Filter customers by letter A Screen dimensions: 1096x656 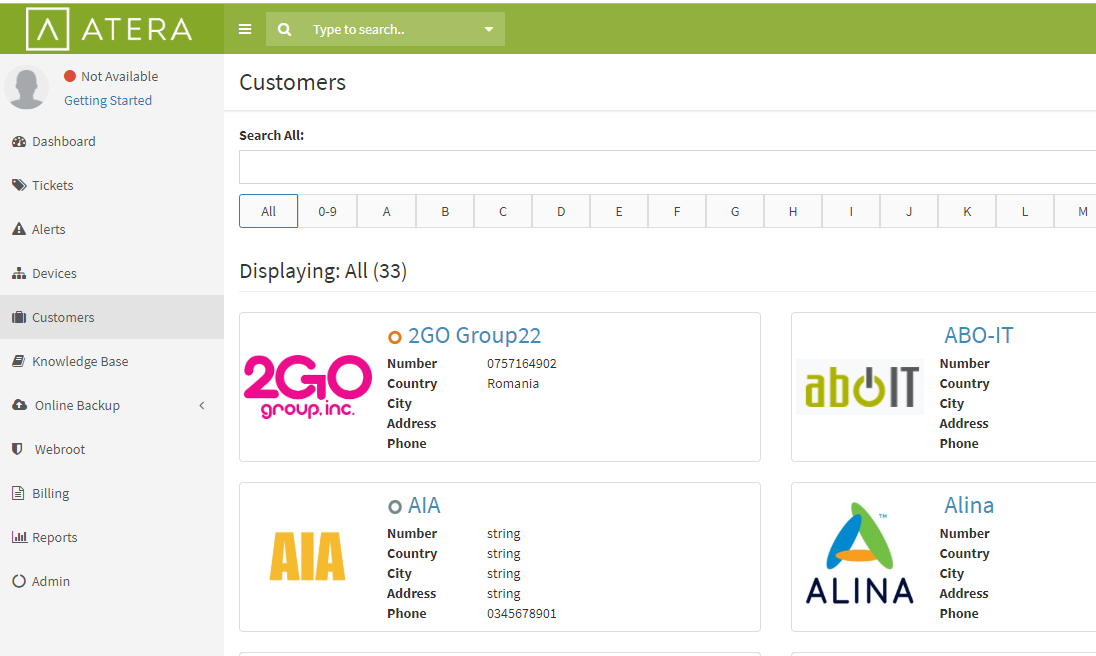tap(387, 211)
